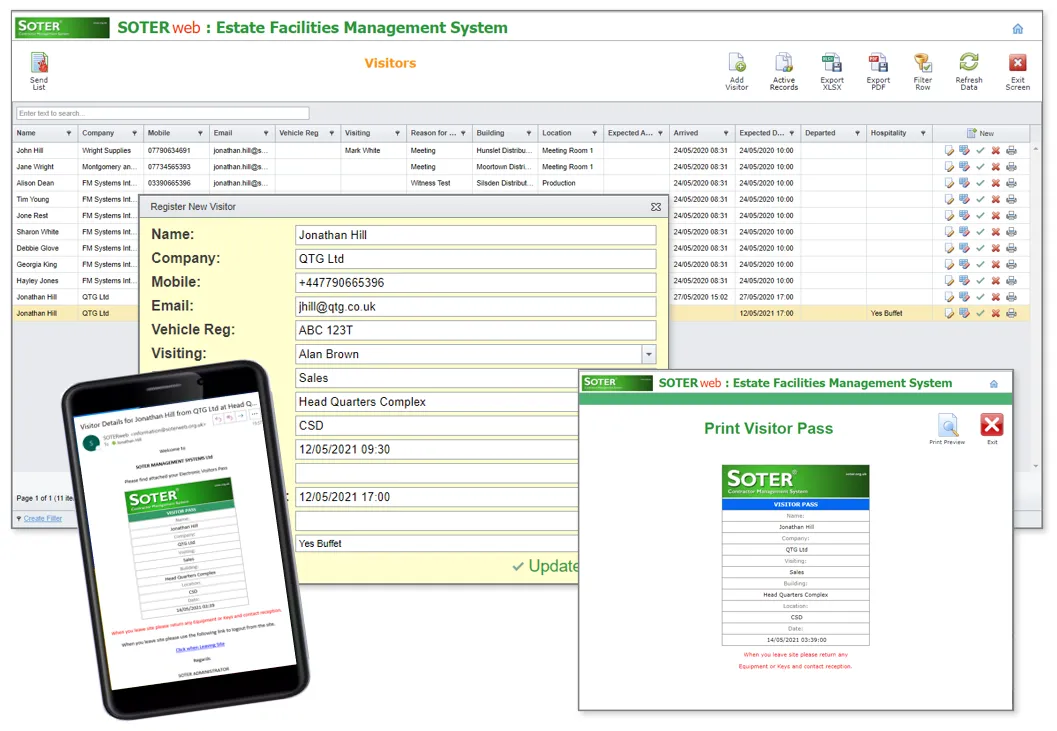Edit the John Hill visitor record
Viewport: 1057px width, 731px height.
click(x=949, y=150)
